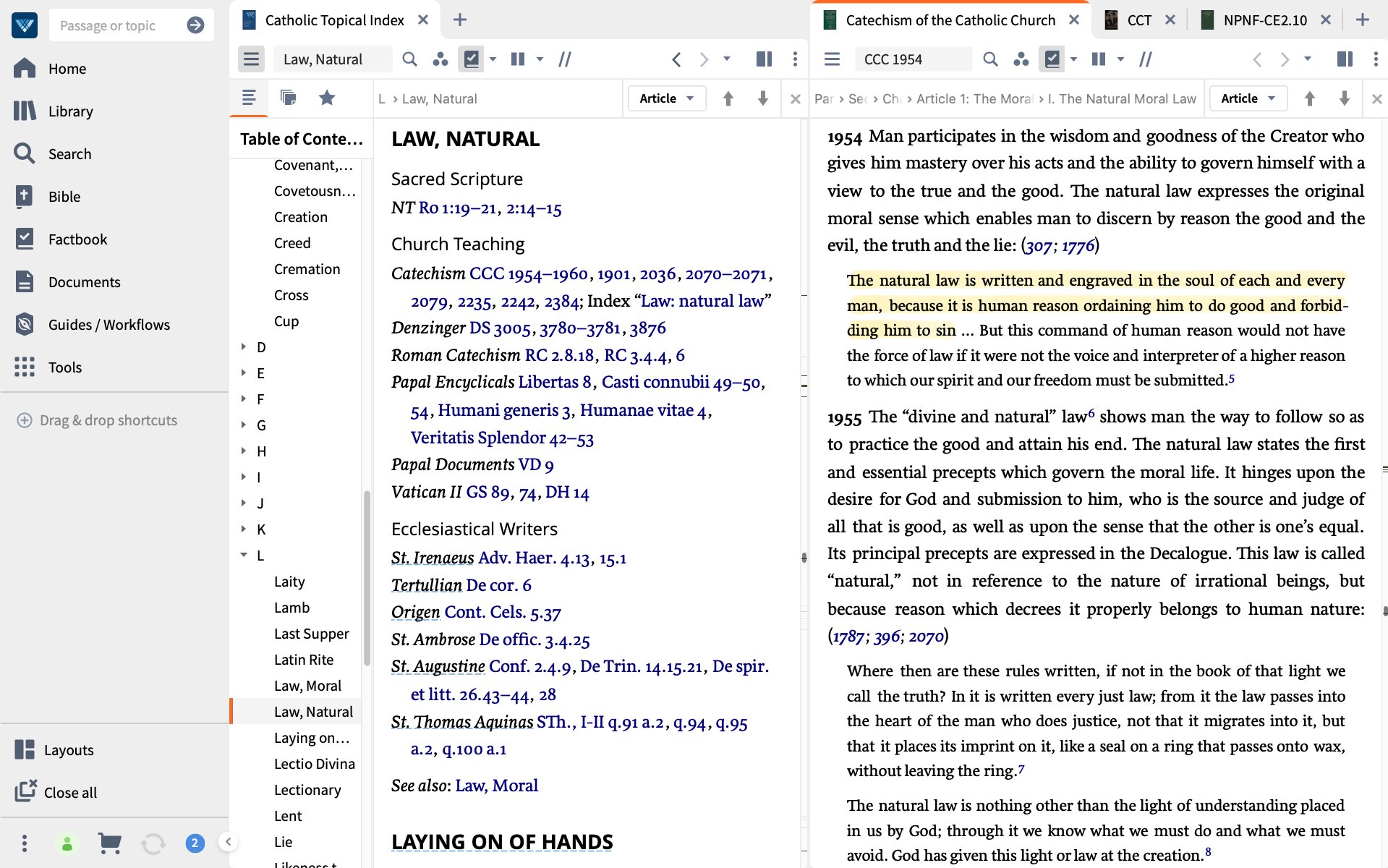Click Close all panels
The height and width of the screenshot is (868, 1388).
click(70, 793)
